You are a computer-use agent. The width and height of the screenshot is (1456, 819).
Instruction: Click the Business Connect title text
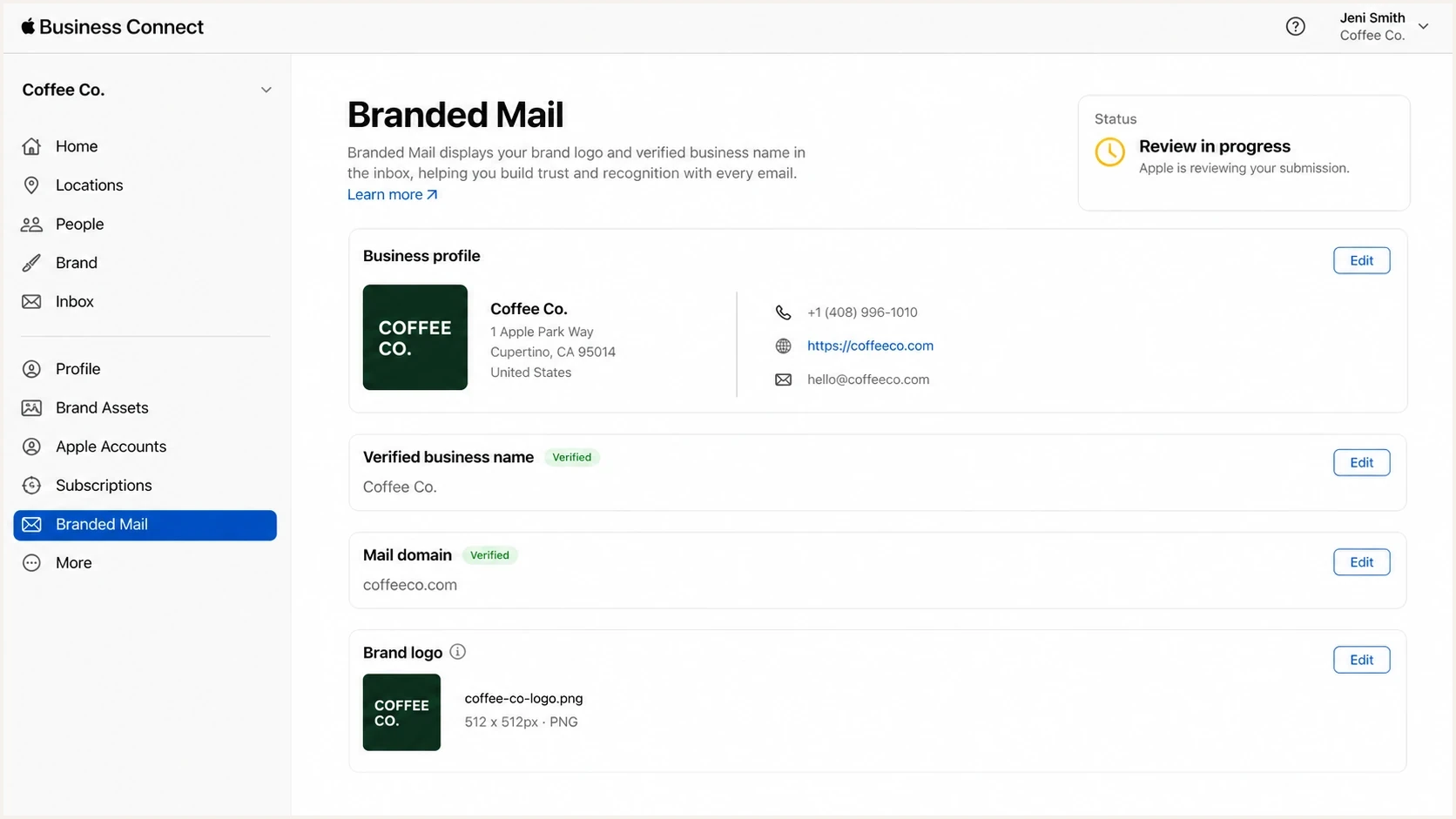[x=121, y=27]
